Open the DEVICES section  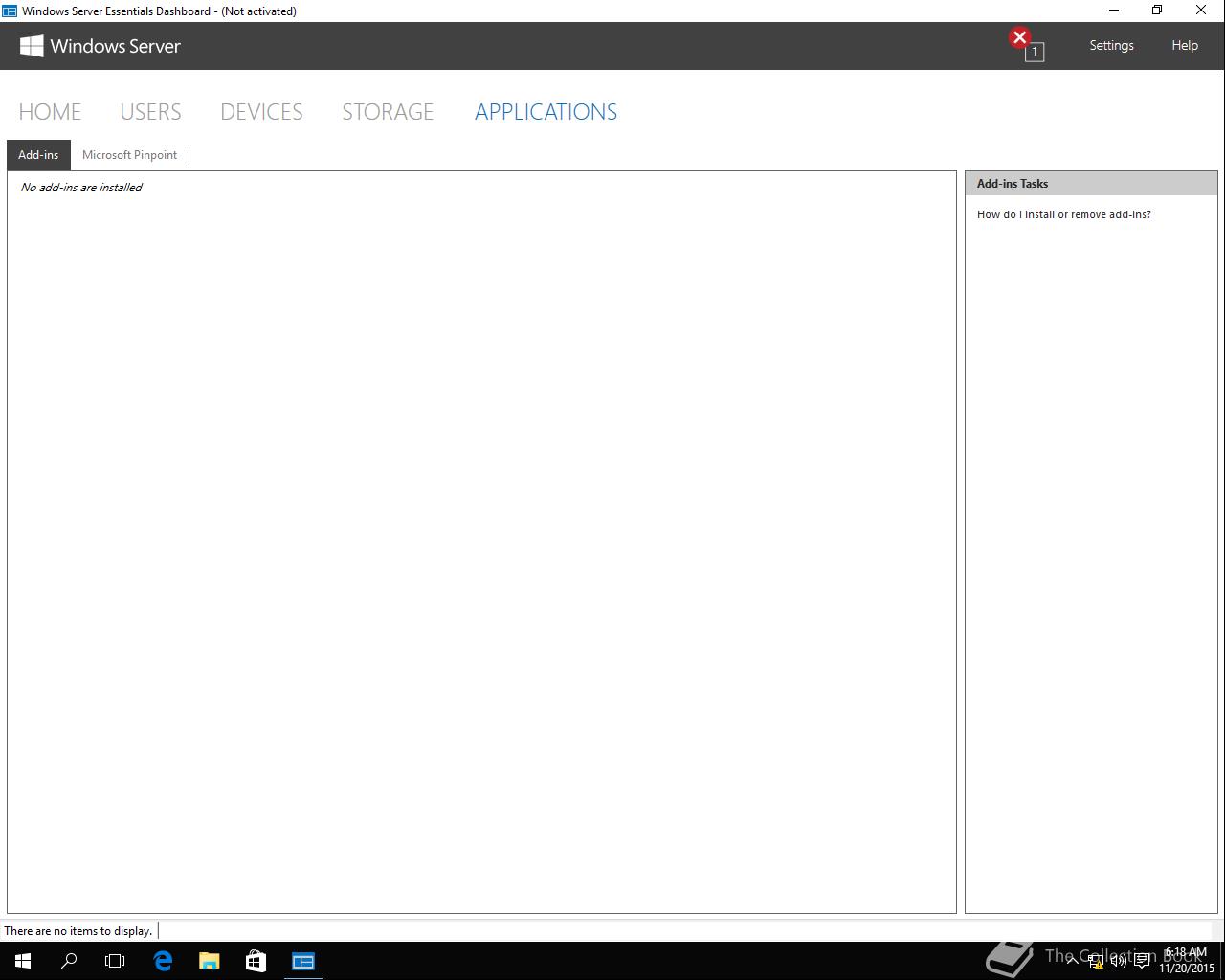(261, 112)
